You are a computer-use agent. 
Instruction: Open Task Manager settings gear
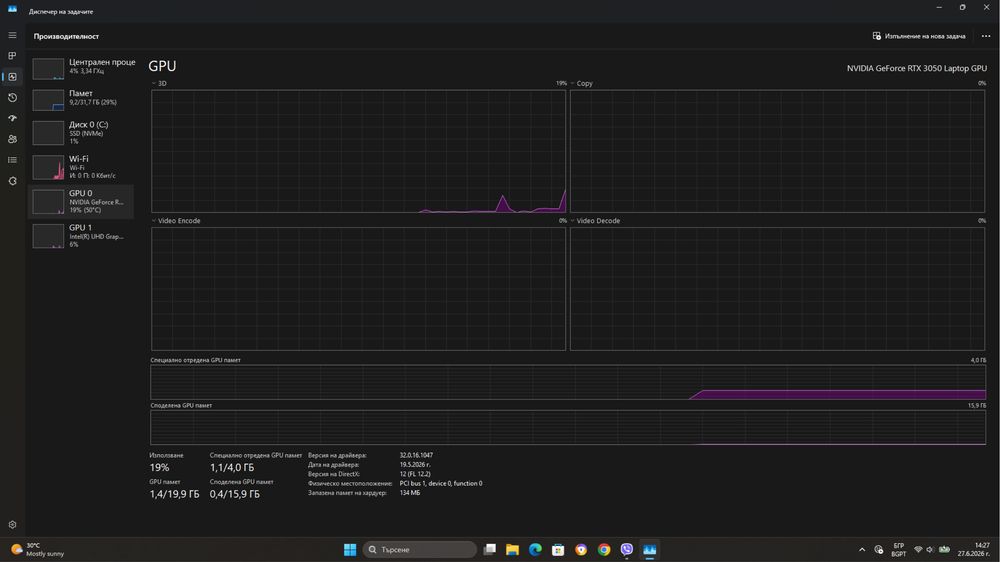(x=12, y=524)
